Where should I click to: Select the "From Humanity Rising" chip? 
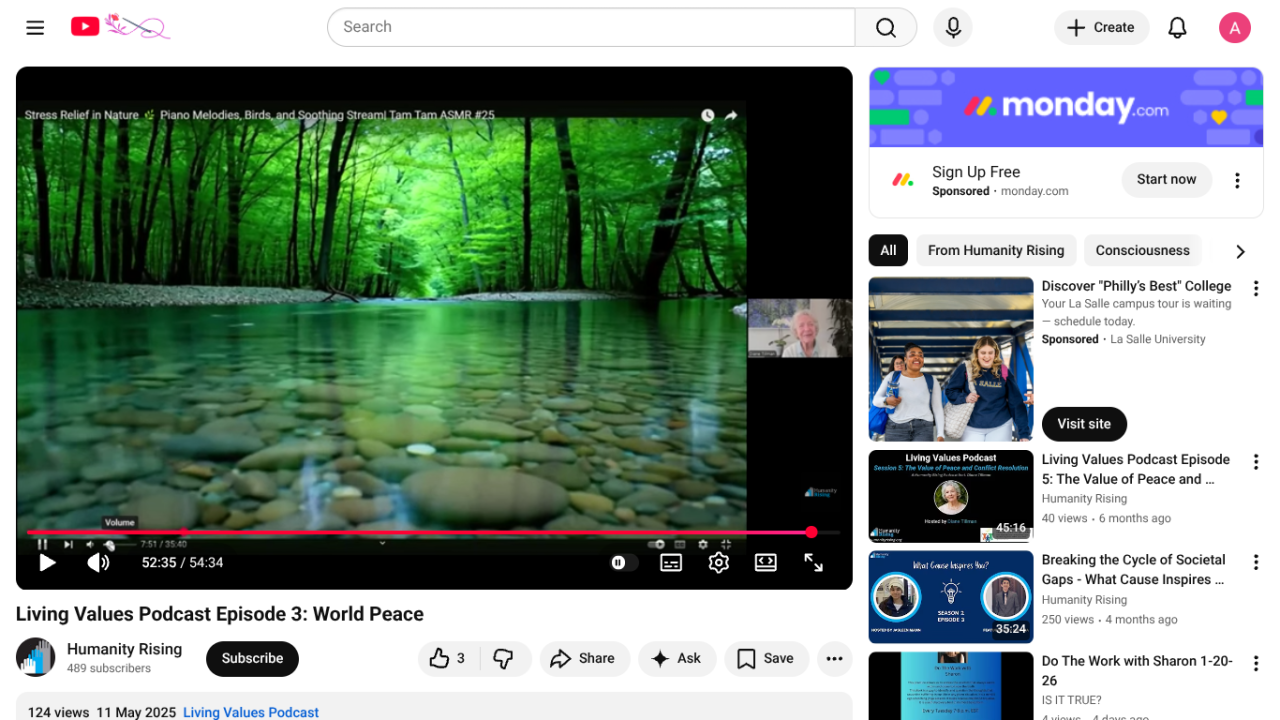point(996,250)
